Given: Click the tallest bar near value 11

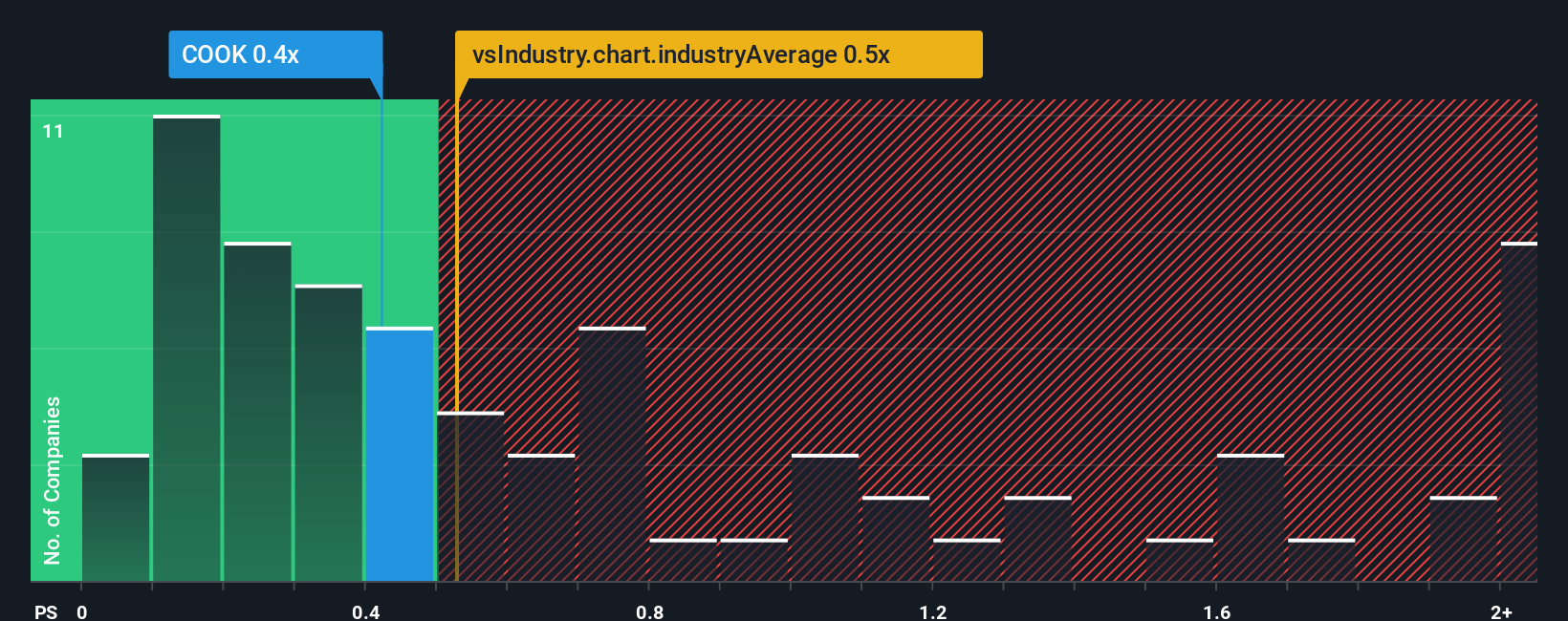Looking at the screenshot, I should click(186, 348).
